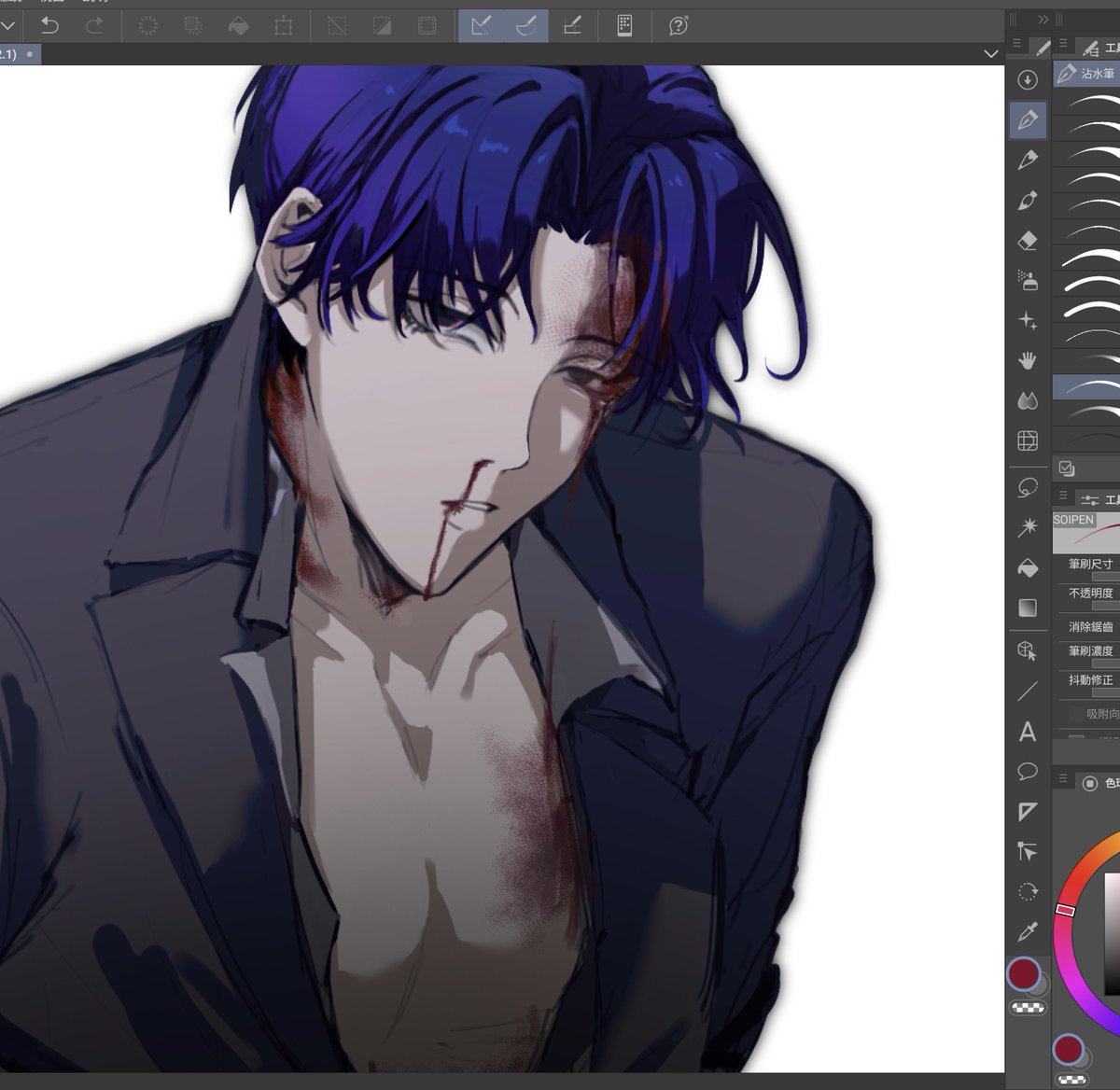Click the 筆刷尺寸 brush size setting

coord(1090,565)
